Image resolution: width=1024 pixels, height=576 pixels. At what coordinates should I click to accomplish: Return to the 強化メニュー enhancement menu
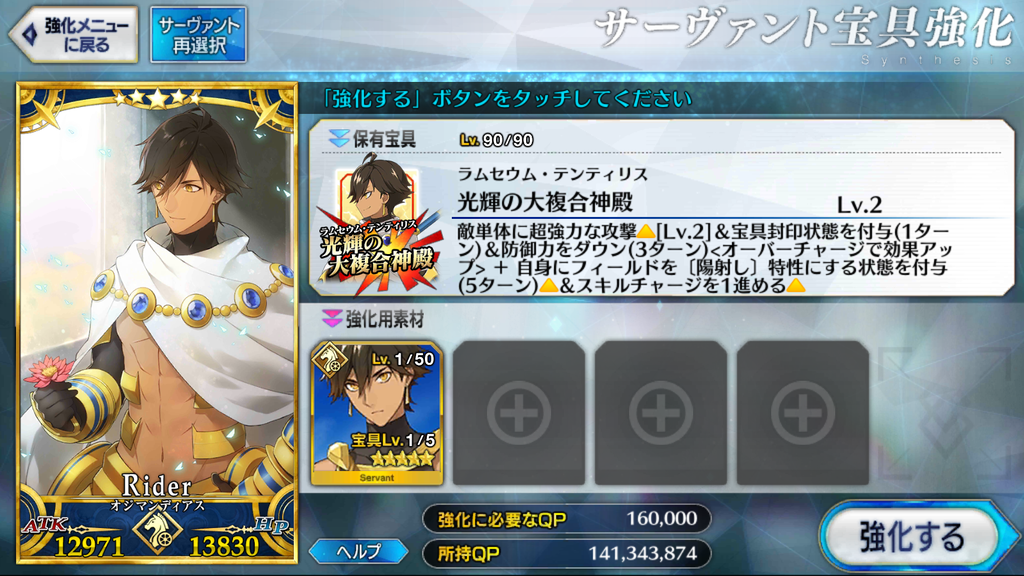74,35
